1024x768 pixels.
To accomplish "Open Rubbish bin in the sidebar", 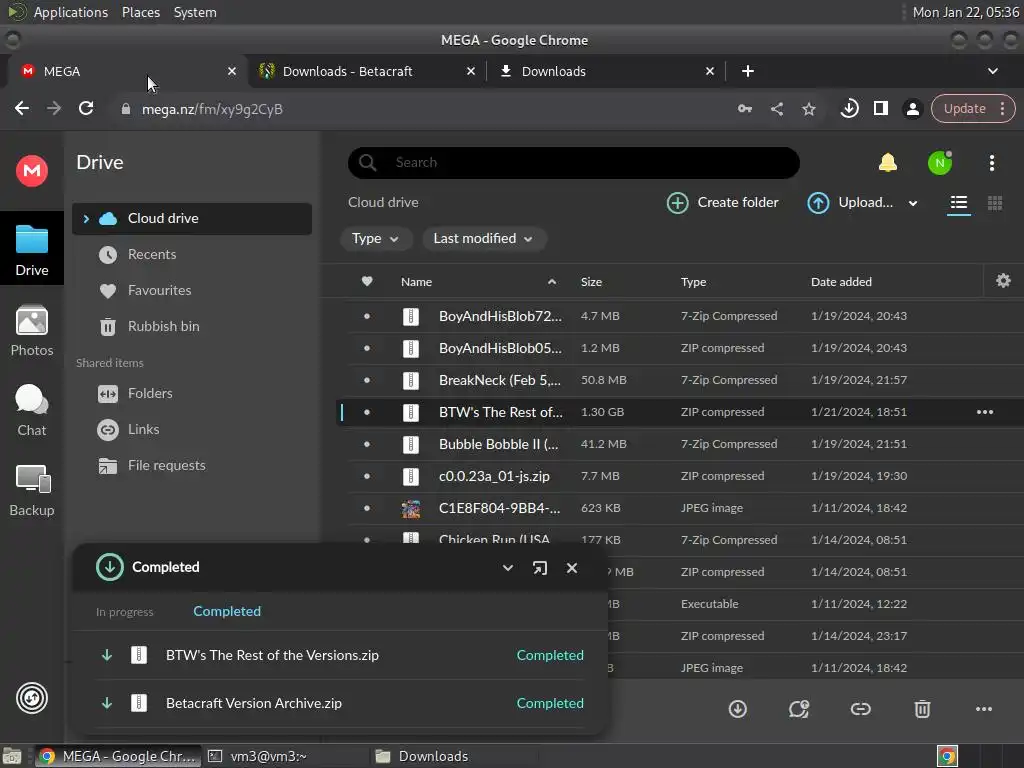I will pyautogui.click(x=163, y=327).
